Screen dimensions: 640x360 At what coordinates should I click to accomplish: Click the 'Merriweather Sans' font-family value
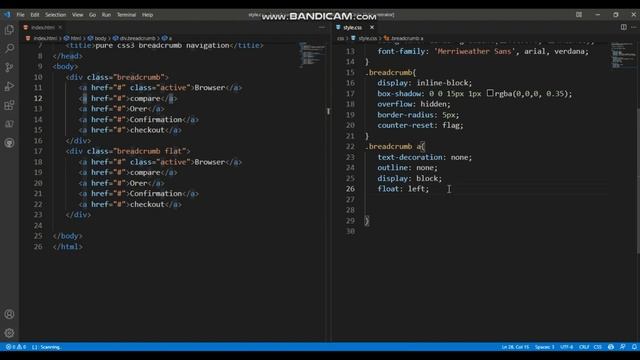(473, 51)
